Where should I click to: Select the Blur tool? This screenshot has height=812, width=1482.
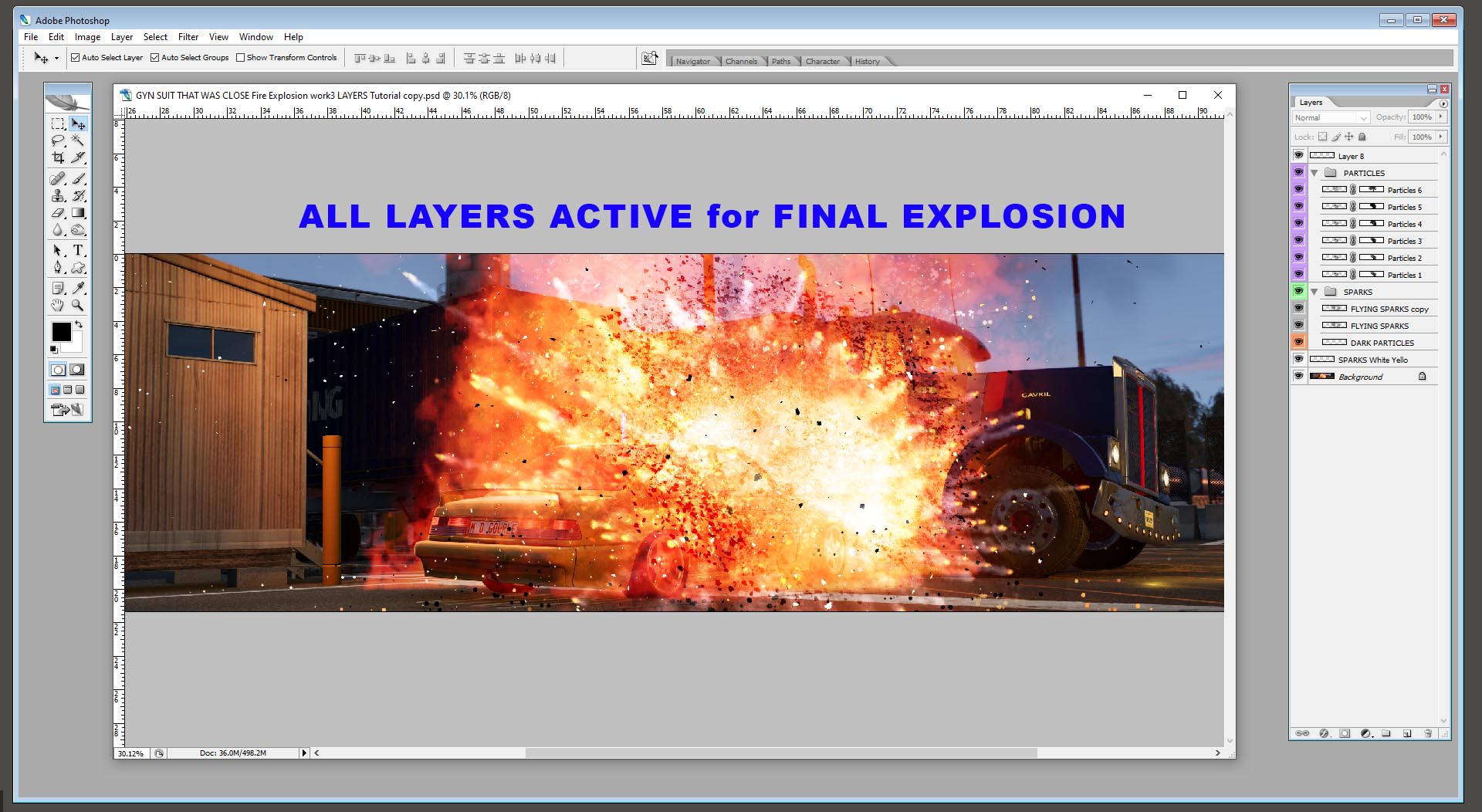[x=58, y=230]
